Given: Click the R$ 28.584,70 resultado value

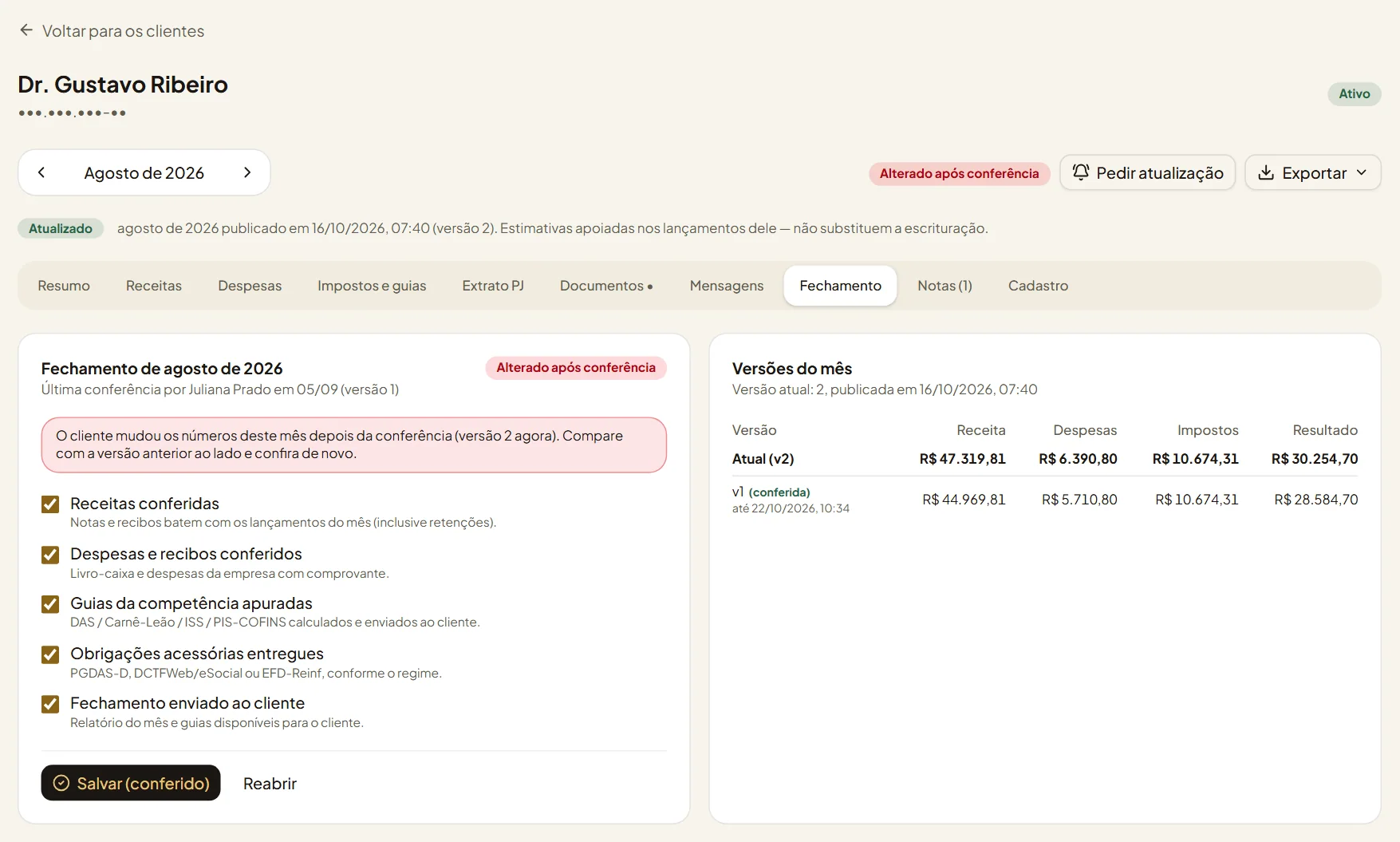Looking at the screenshot, I should (x=1316, y=500).
